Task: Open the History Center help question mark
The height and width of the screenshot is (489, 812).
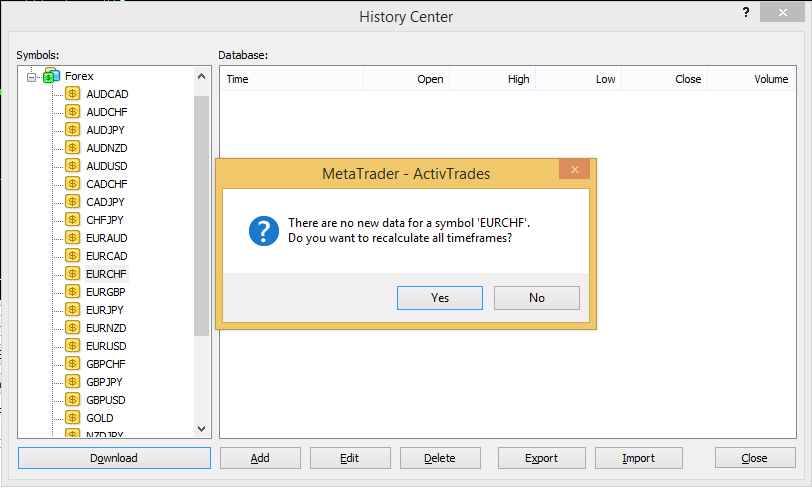Action: tap(746, 12)
